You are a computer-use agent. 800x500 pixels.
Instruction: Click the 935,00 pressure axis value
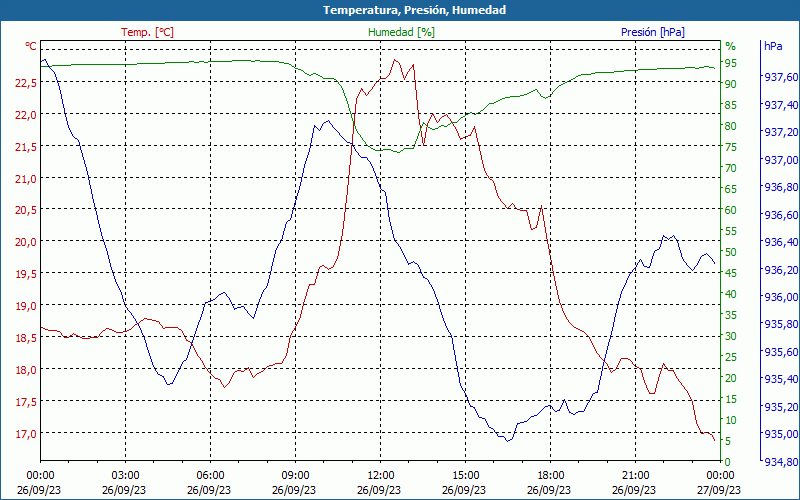point(781,434)
